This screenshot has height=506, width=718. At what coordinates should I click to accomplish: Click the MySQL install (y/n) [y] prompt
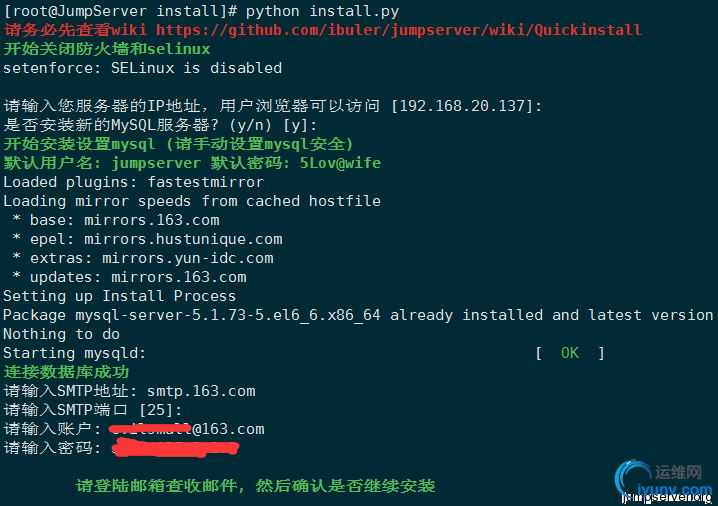pyautogui.click(x=160, y=125)
